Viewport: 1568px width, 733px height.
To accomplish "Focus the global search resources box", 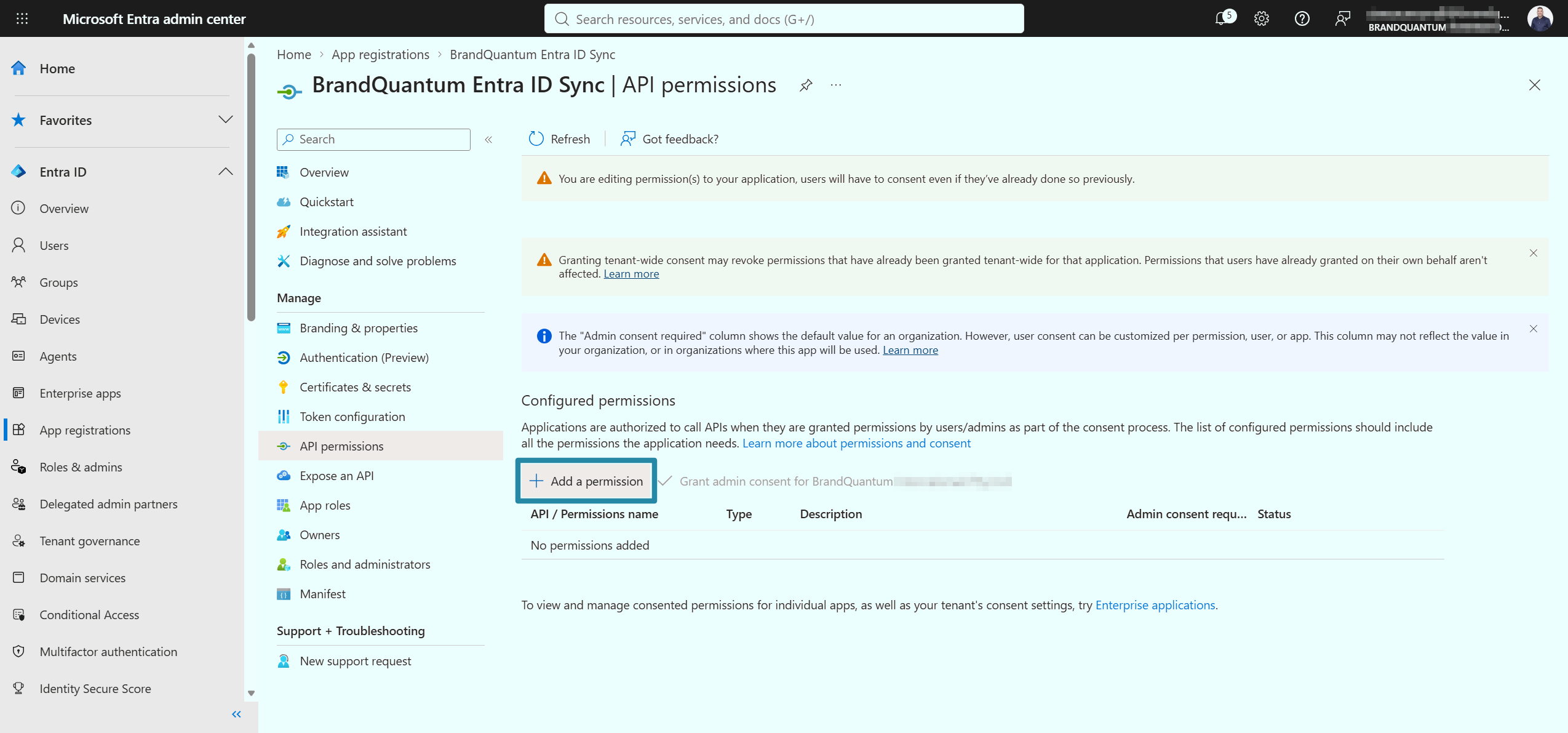I will click(x=784, y=19).
